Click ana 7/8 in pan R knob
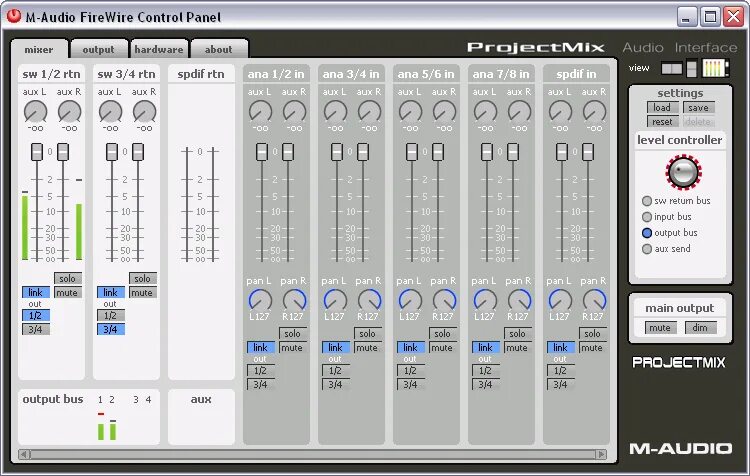The width and height of the screenshot is (750, 476). click(519, 300)
